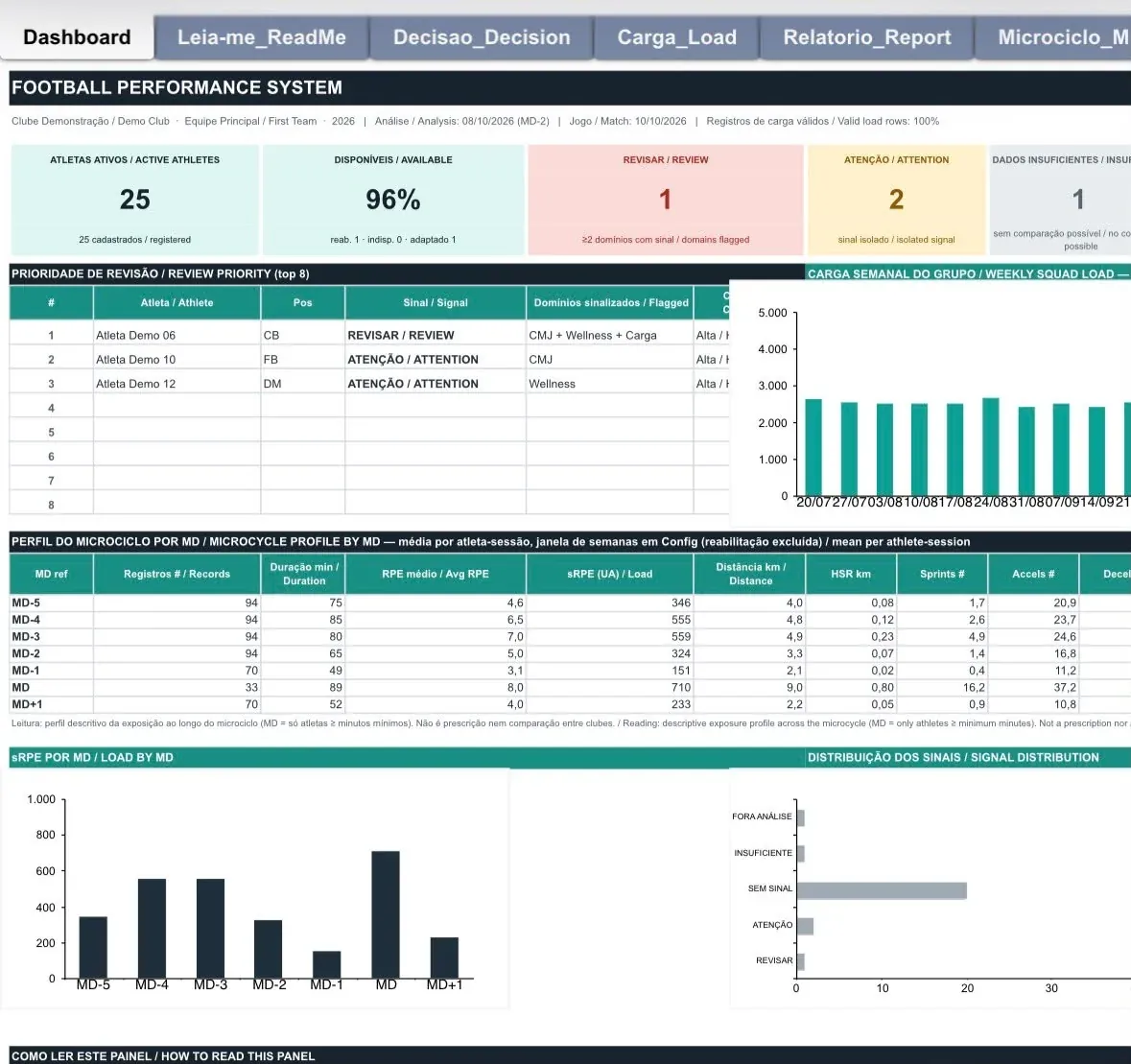Viewport: 1131px width, 1064px height.
Task: Open the Decisao_Decision tab
Action: (482, 36)
